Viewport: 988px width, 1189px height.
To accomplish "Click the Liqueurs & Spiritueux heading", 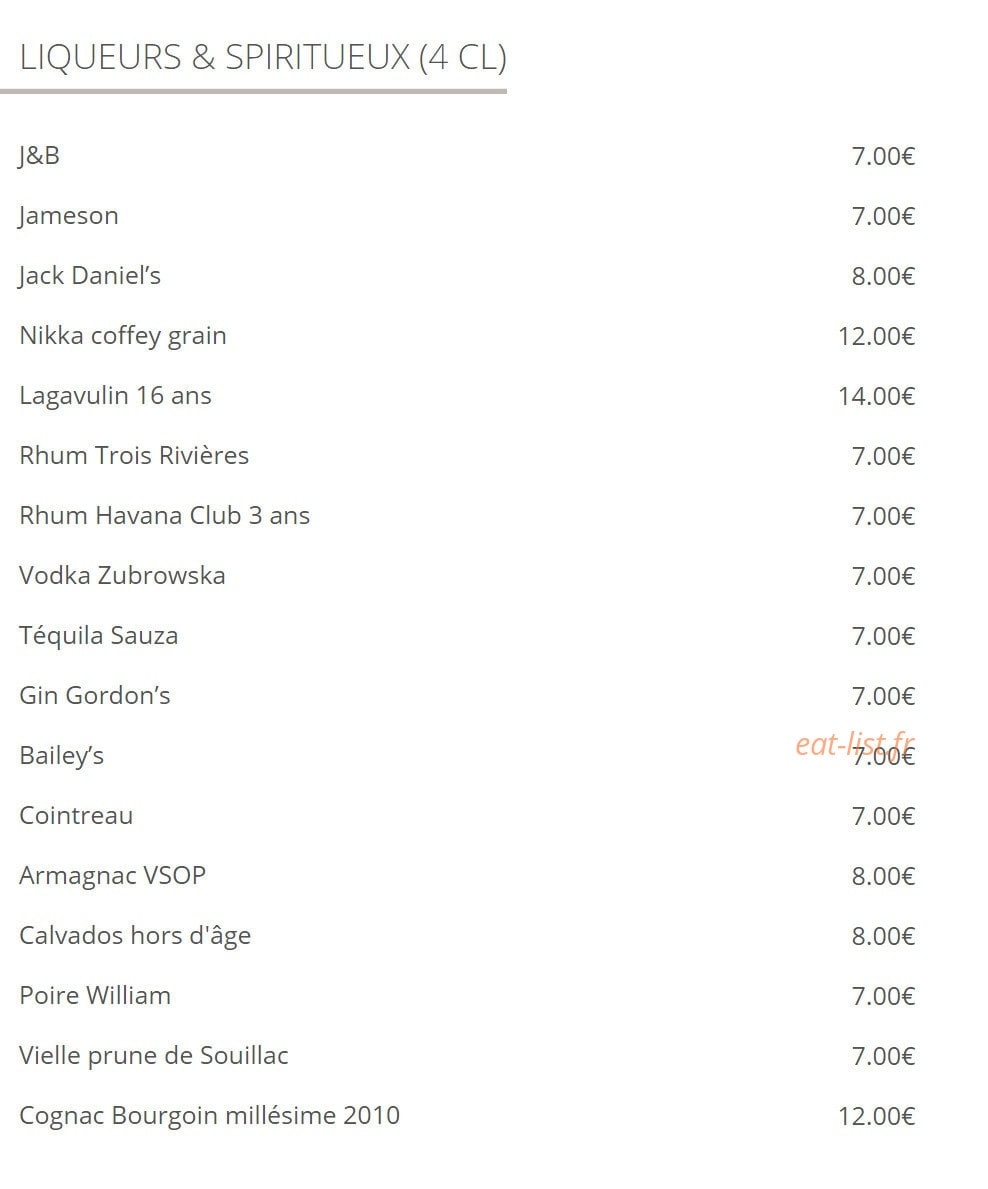I will pos(262,58).
